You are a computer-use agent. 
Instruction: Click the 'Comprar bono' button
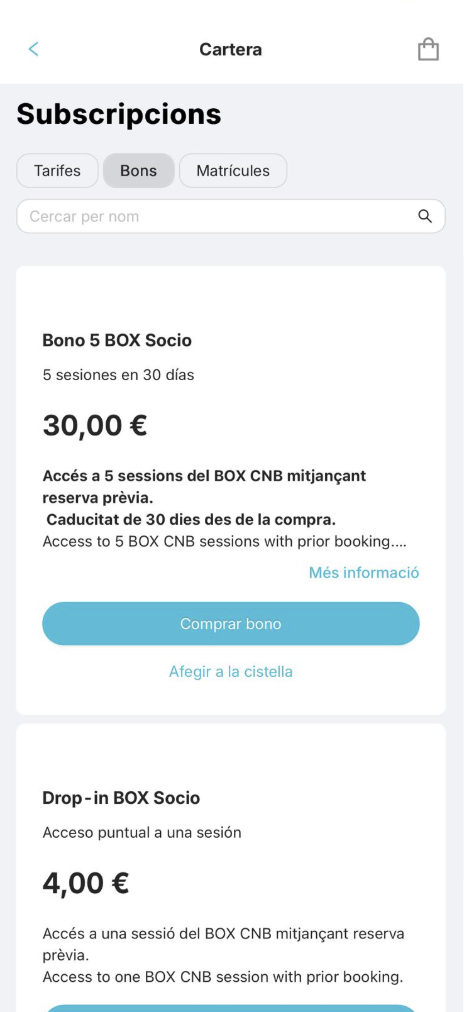pyautogui.click(x=231, y=624)
